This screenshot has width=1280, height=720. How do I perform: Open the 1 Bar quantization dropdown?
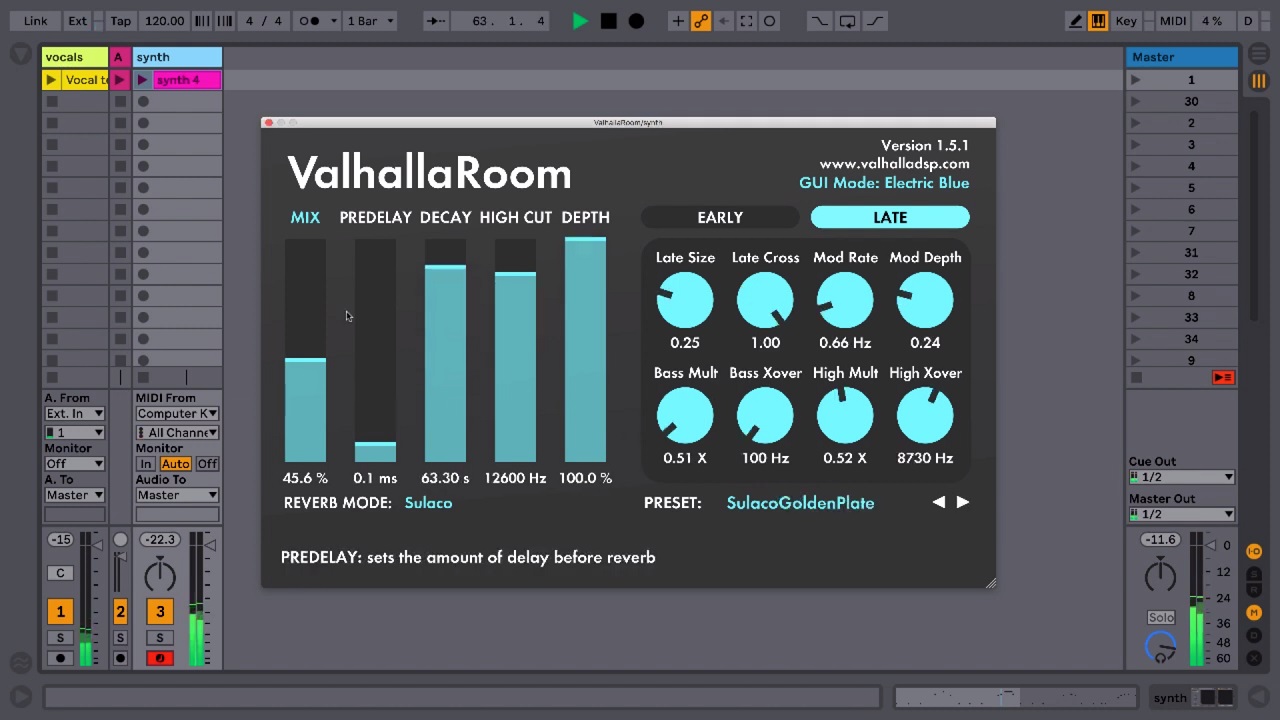[370, 21]
